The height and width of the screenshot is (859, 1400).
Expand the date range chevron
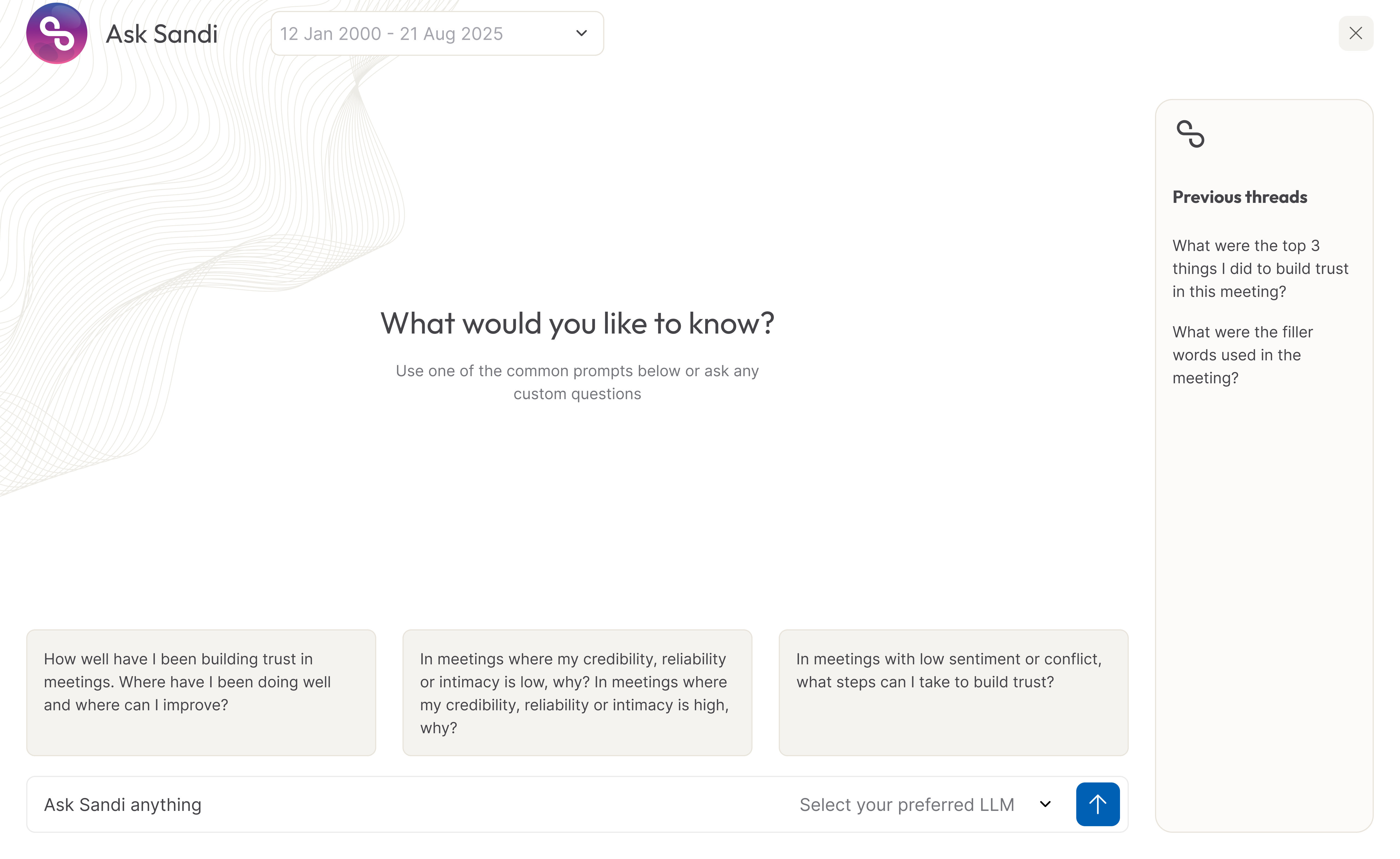(581, 34)
